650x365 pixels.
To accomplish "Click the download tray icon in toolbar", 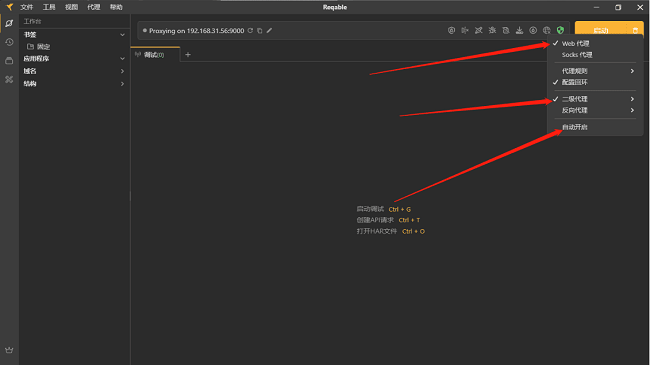I will (519, 30).
